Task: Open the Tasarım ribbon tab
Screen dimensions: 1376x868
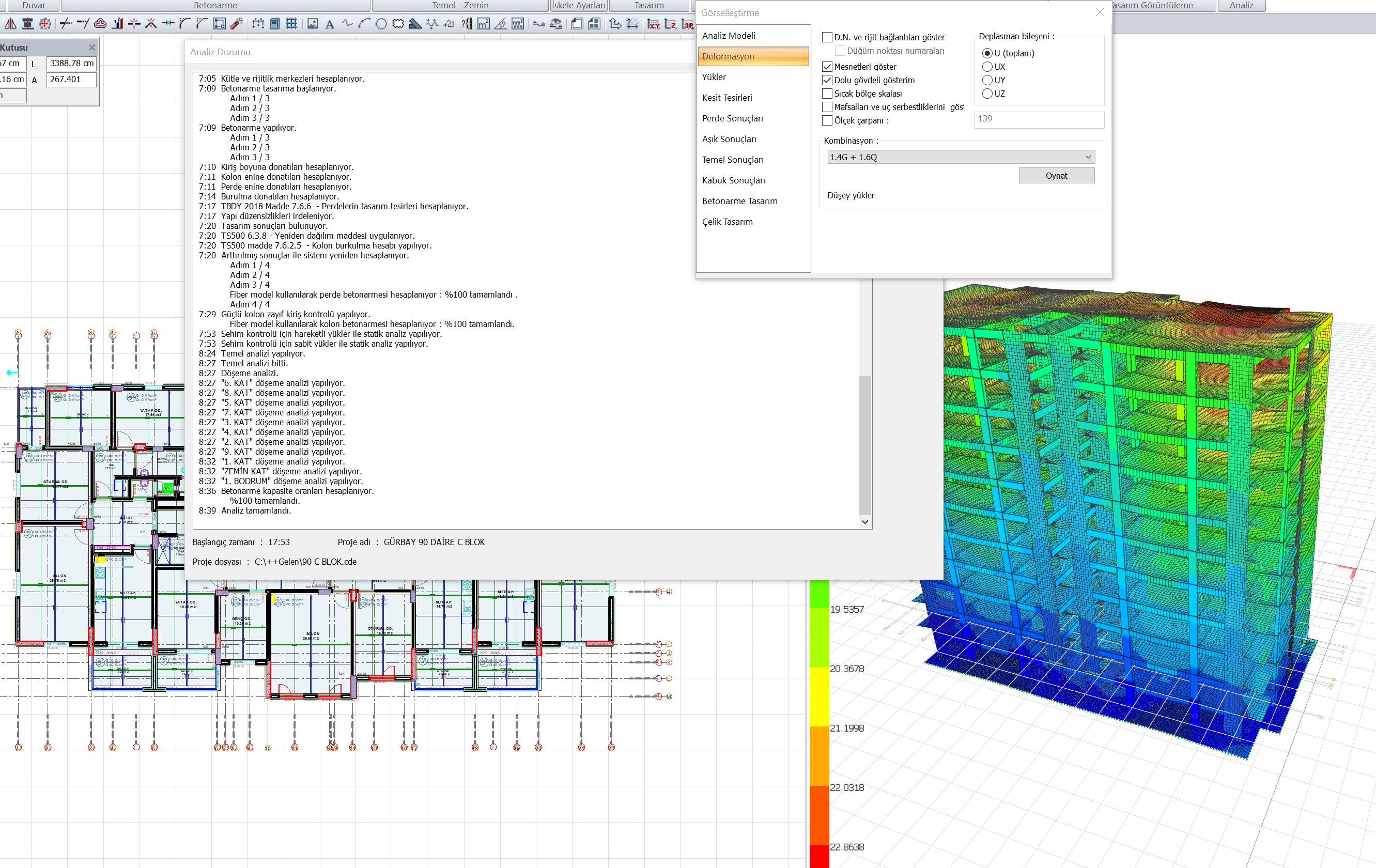Action: point(648,5)
